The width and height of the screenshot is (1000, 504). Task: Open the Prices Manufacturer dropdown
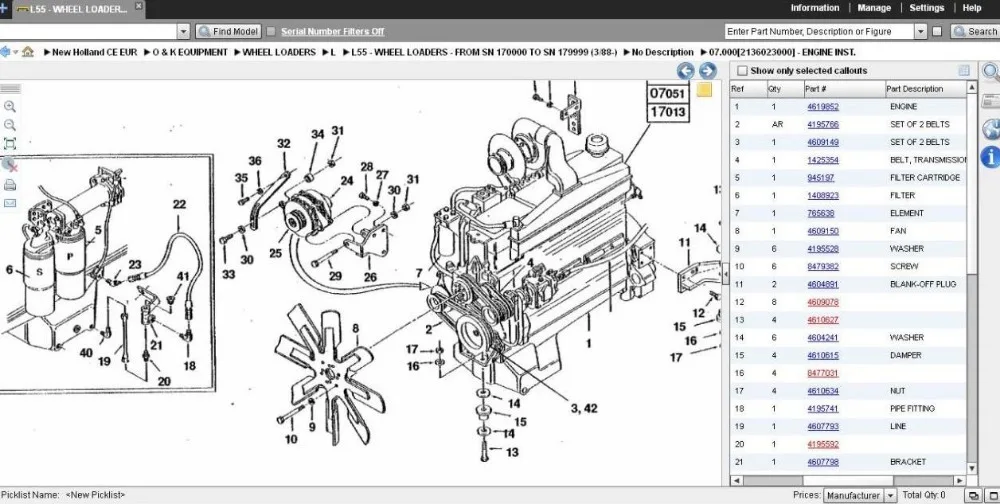tap(890, 495)
